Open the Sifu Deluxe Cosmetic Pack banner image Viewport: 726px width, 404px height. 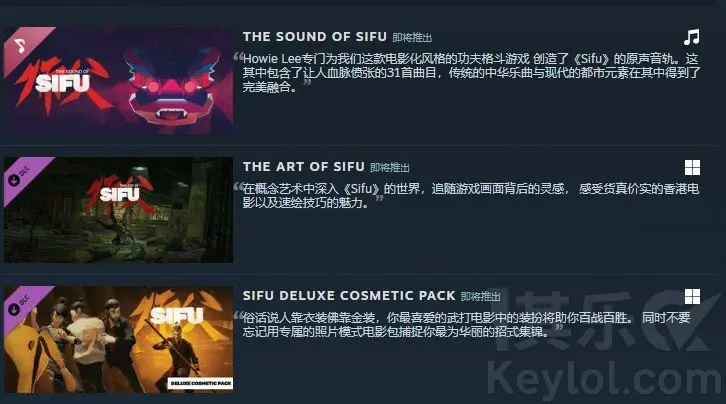(119, 339)
